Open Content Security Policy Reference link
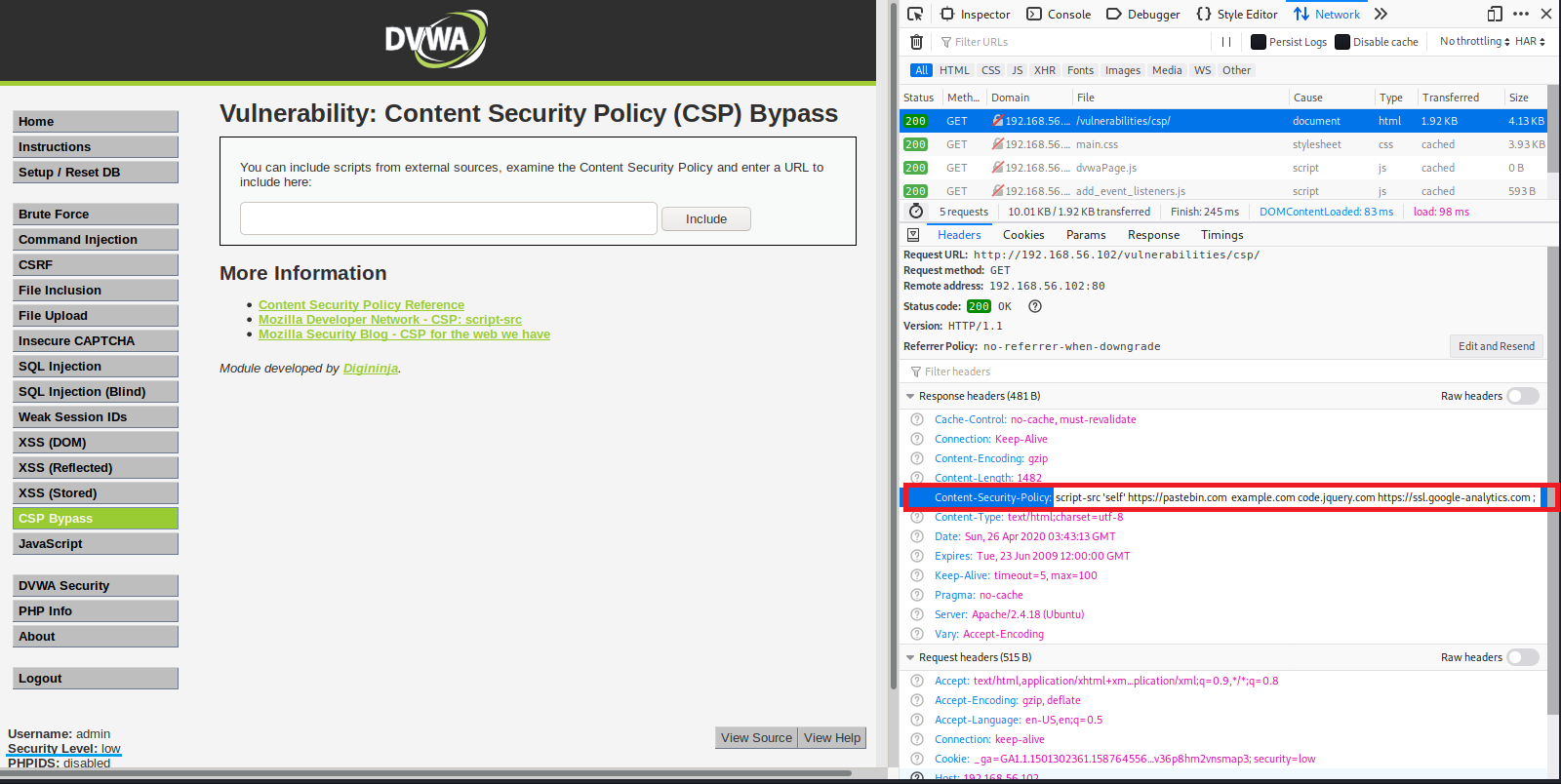This screenshot has height=784, width=1561. (361, 305)
